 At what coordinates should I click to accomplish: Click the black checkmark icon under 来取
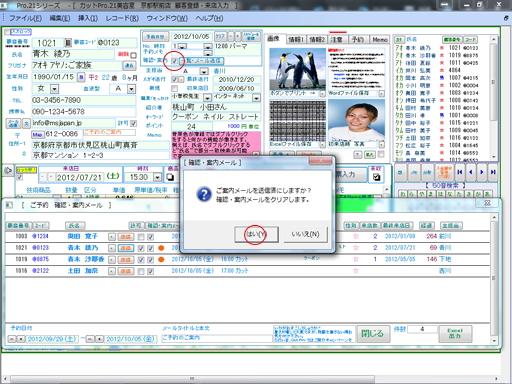click(x=376, y=177)
